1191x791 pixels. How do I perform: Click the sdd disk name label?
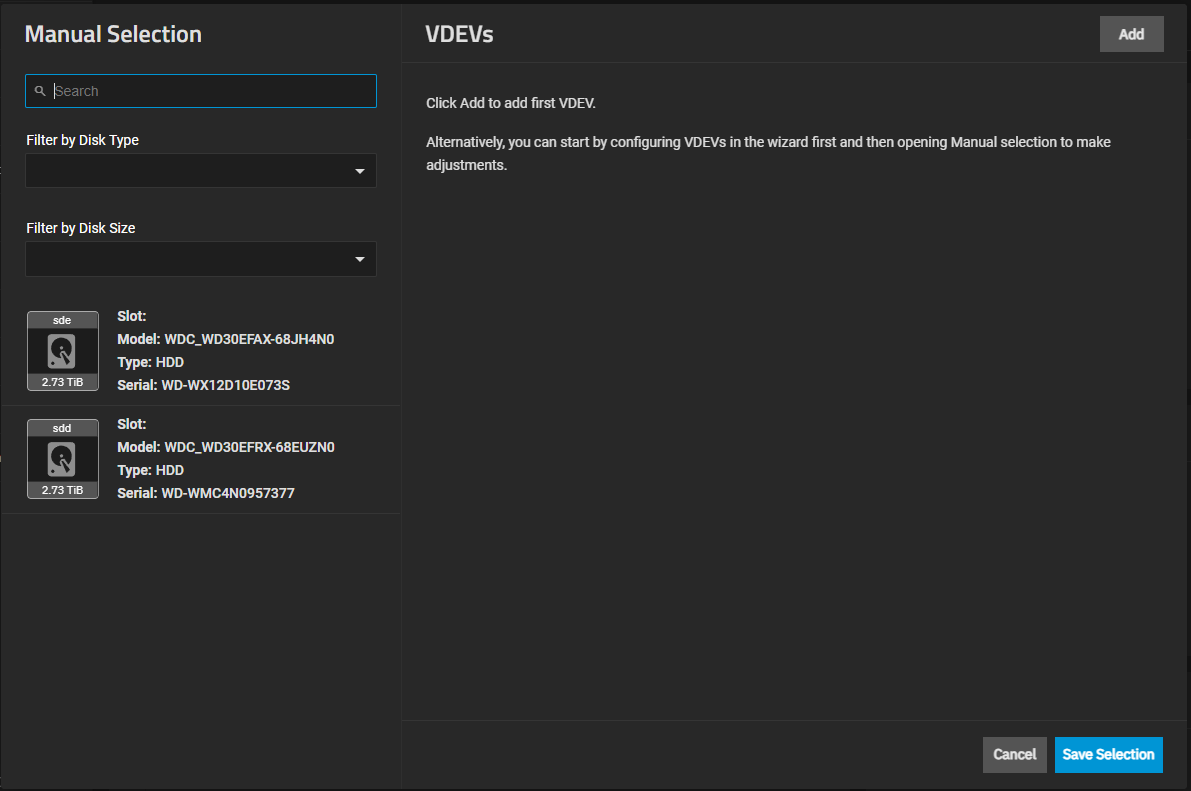click(x=62, y=428)
